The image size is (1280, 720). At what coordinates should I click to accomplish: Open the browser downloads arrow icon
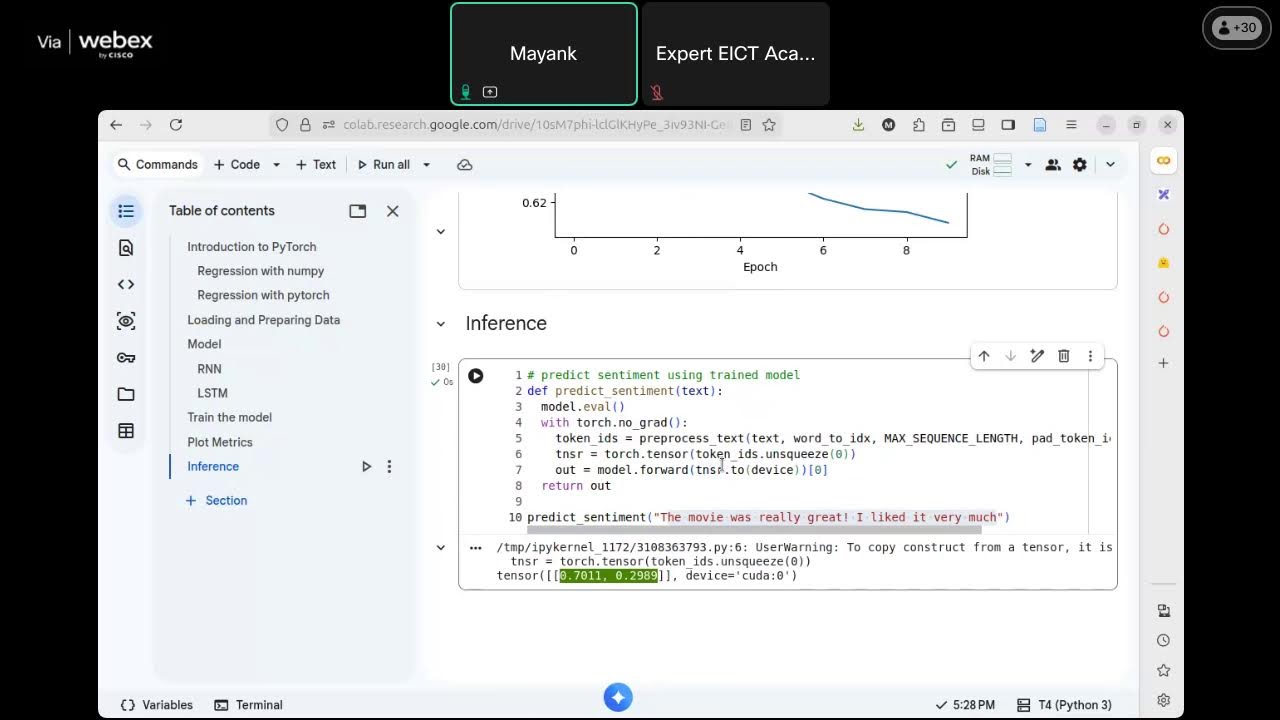click(858, 125)
